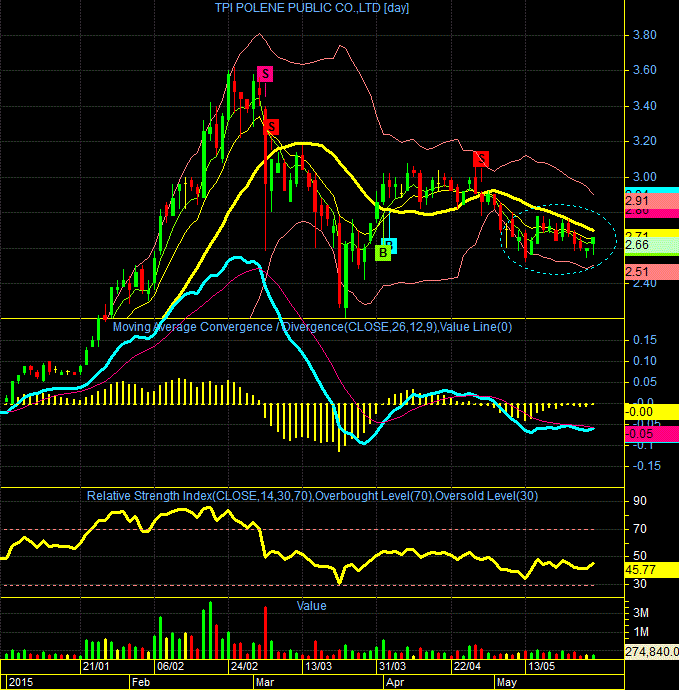This screenshot has width=689, height=691.
Task: Select the 31/03 date on the time axis
Action: click(392, 666)
